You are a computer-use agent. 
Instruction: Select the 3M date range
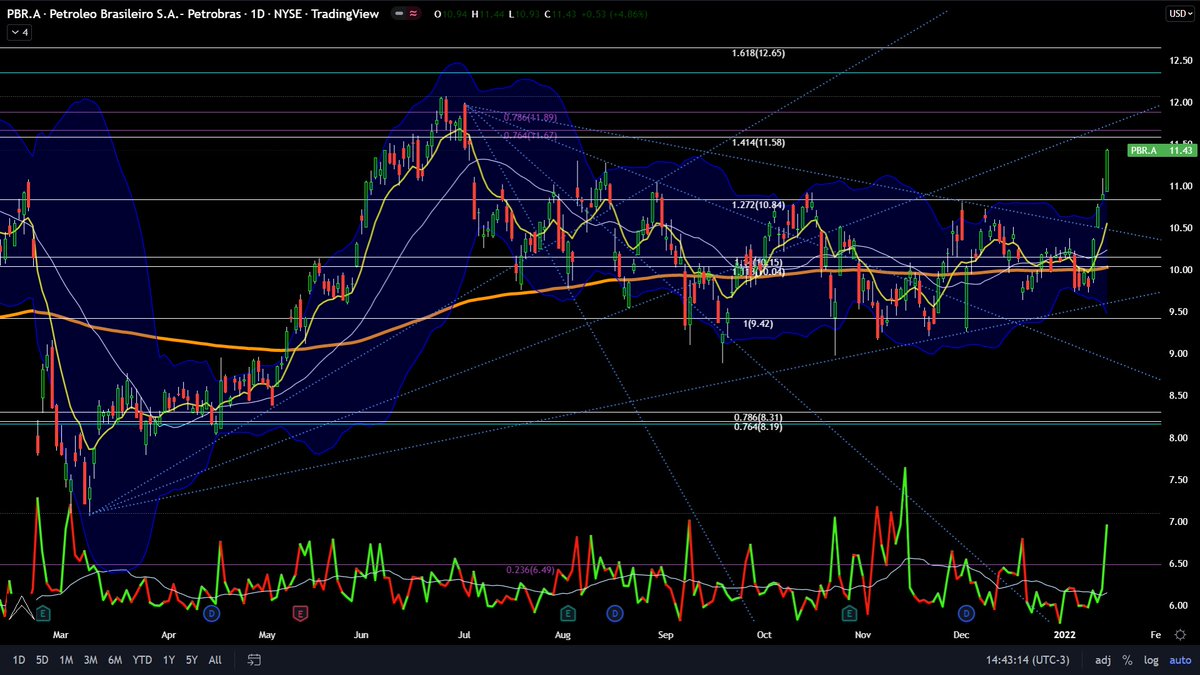point(91,660)
